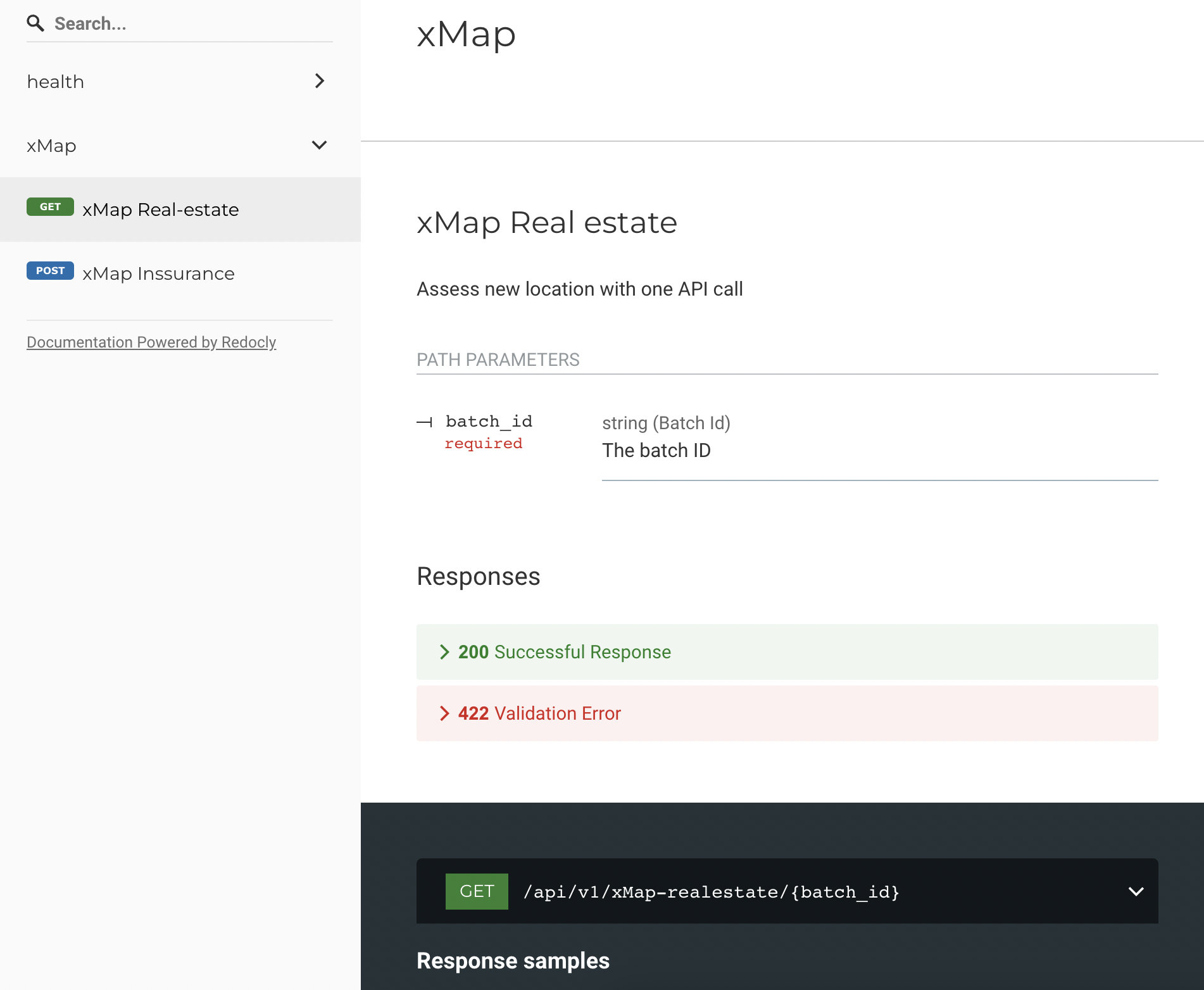Click the xMap Real estate heading

(546, 223)
